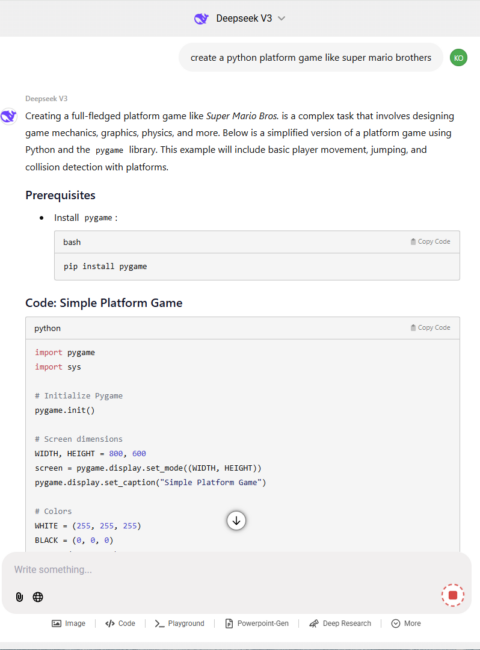Click the 'import sys' code line
Image resolution: width=480 pixels, height=650 pixels.
click(58, 367)
